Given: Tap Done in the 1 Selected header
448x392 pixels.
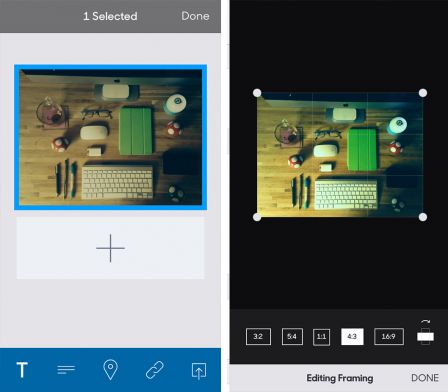Looking at the screenshot, I should coord(195,16).
